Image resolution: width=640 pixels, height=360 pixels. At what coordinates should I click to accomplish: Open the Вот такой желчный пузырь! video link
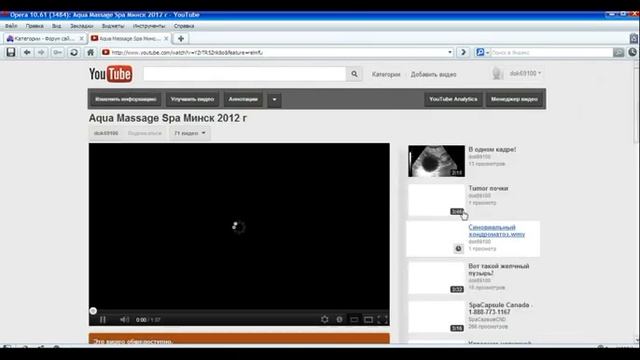(499, 269)
